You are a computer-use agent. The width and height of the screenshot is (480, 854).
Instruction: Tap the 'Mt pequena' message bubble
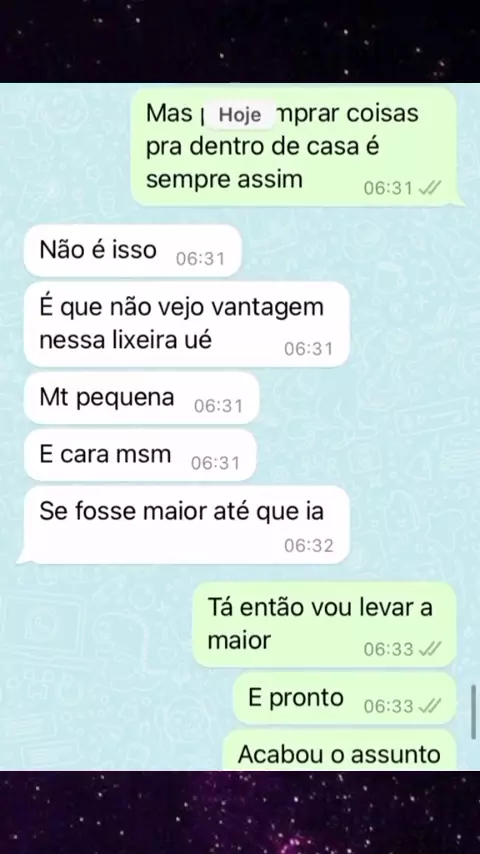tap(142, 398)
